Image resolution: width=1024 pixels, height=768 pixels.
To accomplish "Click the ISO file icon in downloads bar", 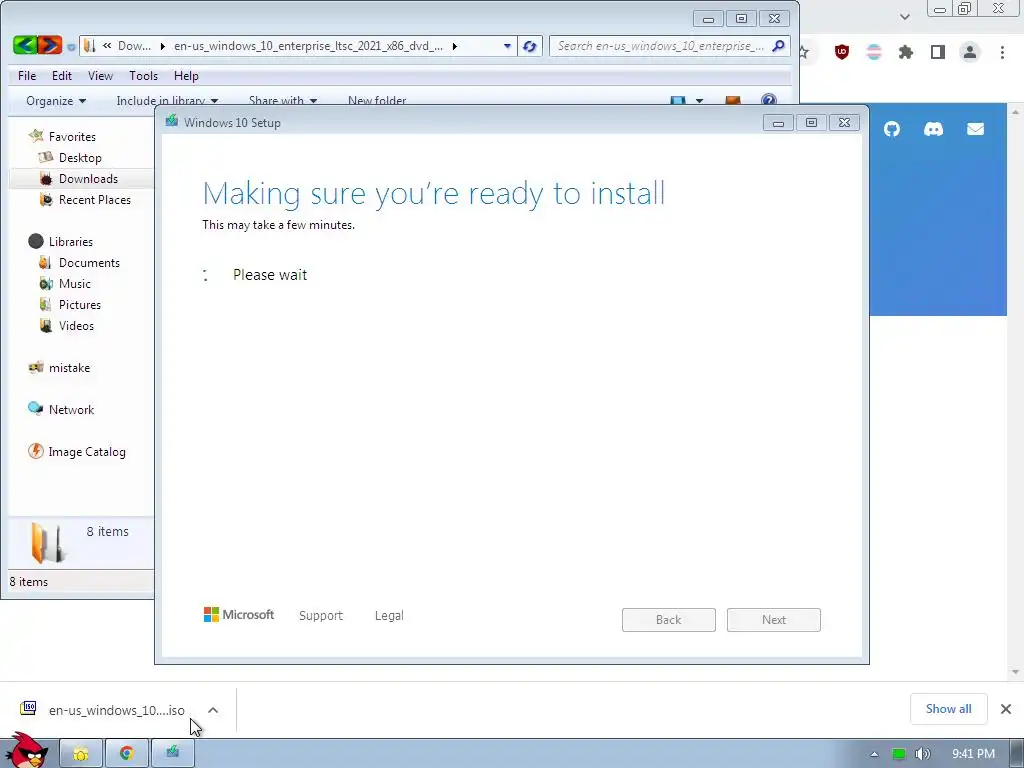I will click(x=28, y=708).
